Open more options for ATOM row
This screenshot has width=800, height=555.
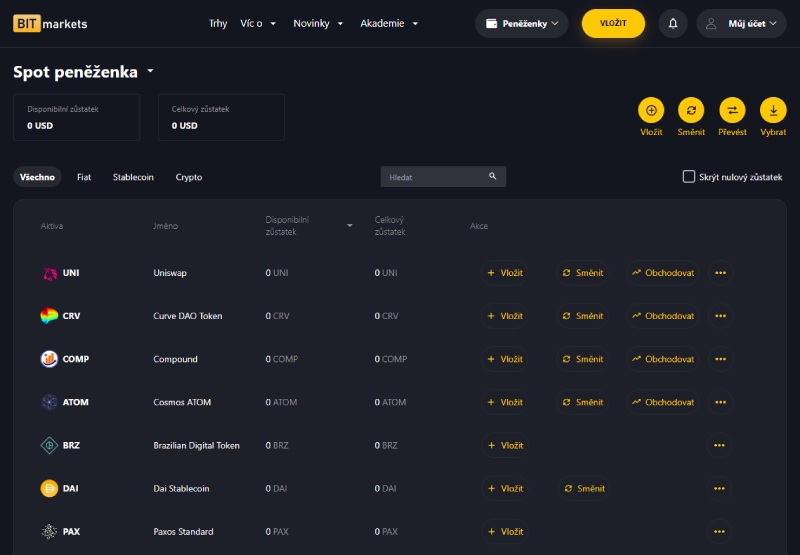[720, 402]
